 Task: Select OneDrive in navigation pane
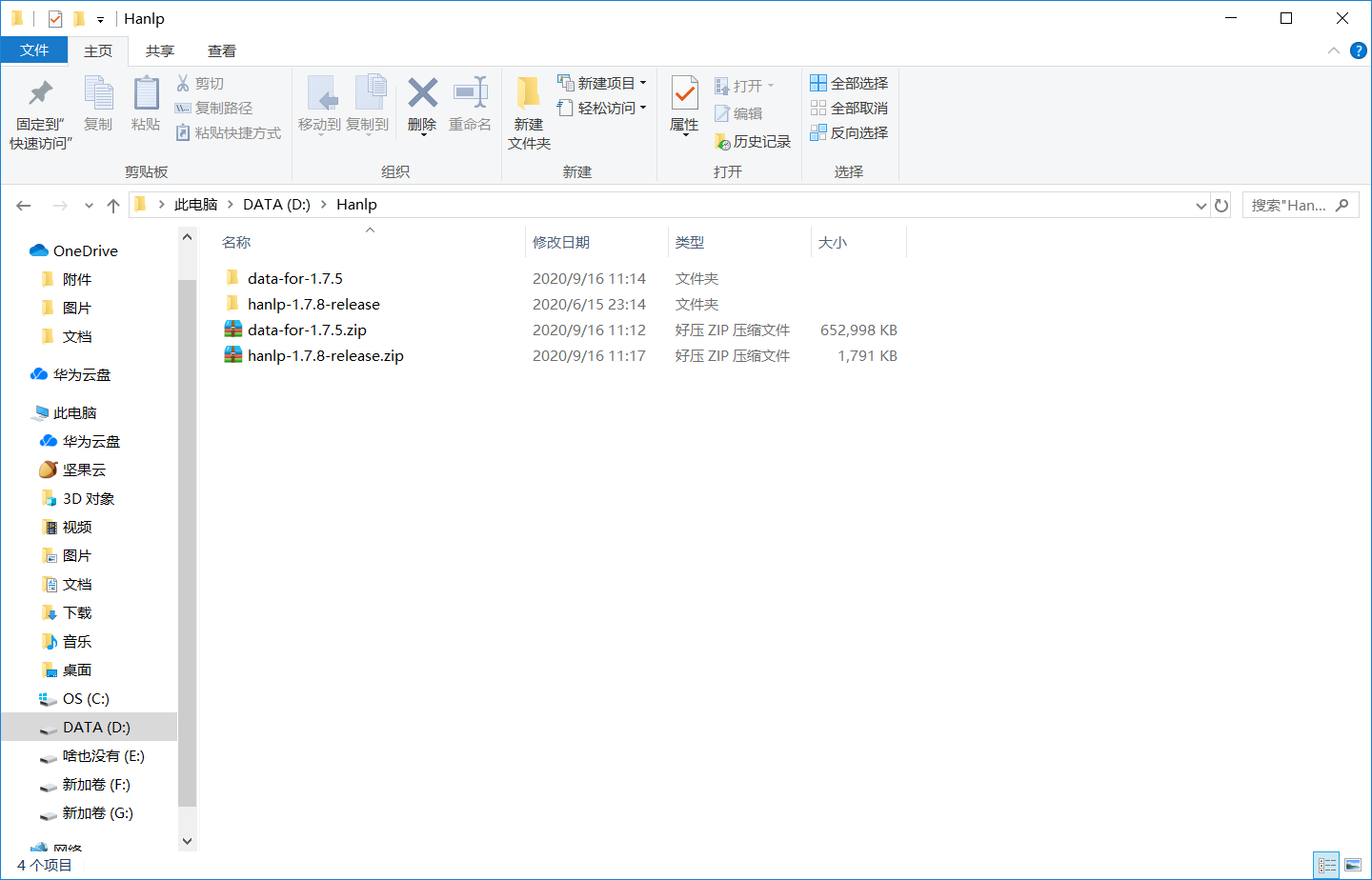click(86, 250)
